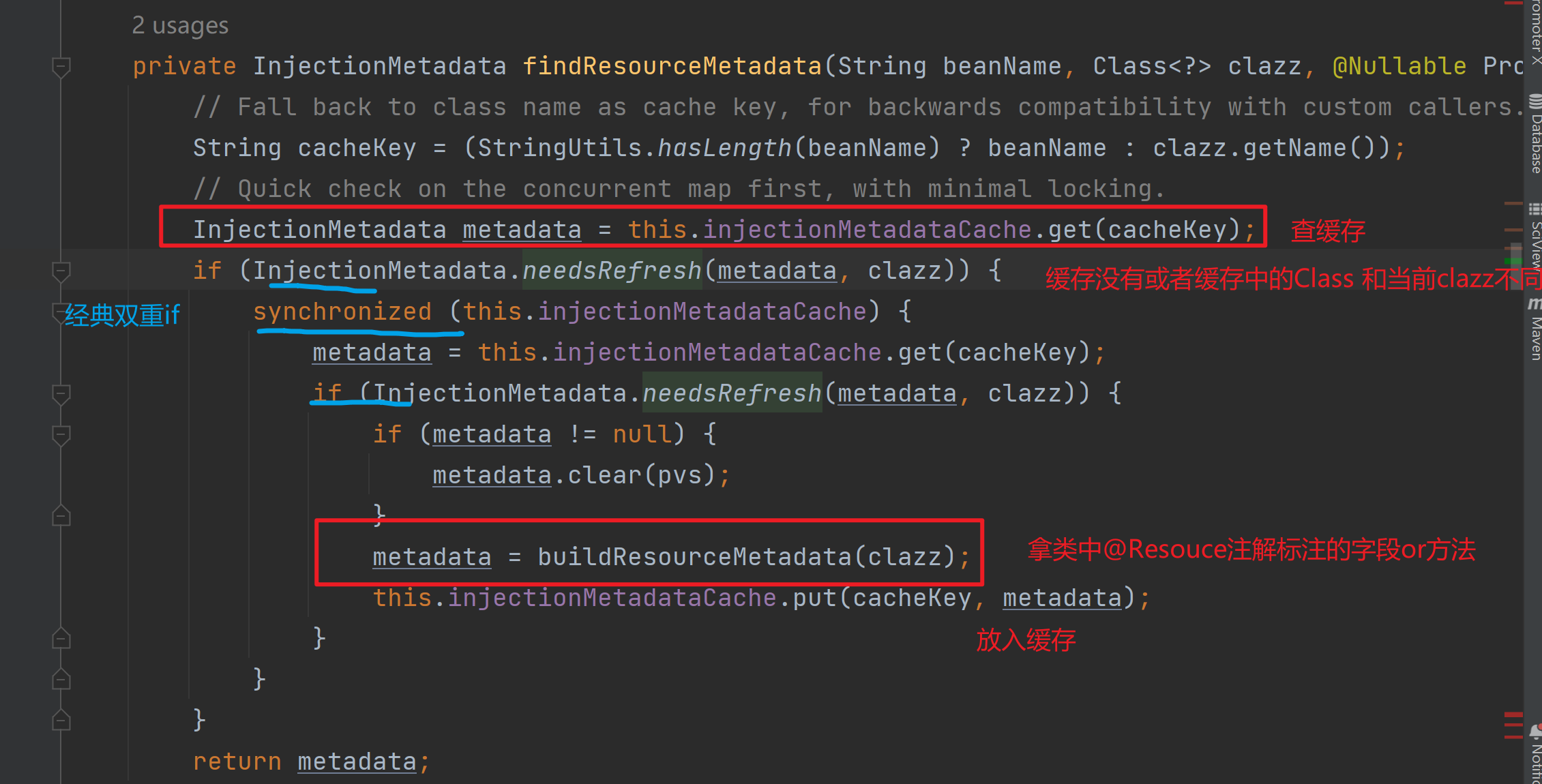Click the 'Quick check on the concurrent map' comment
This screenshot has width=1542, height=784.
pos(679,189)
